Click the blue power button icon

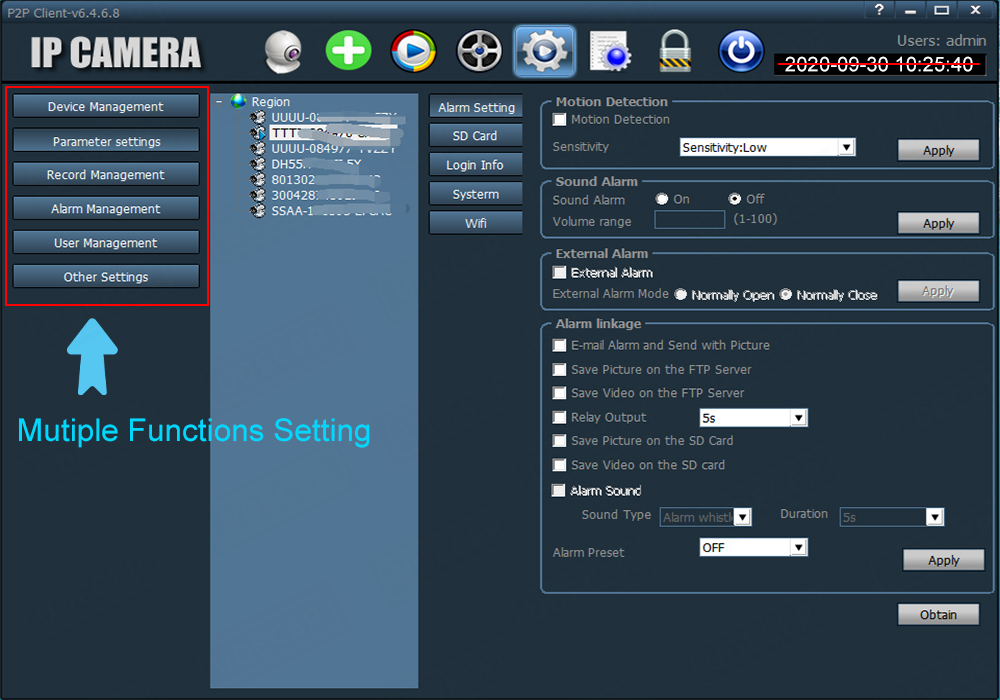(741, 50)
